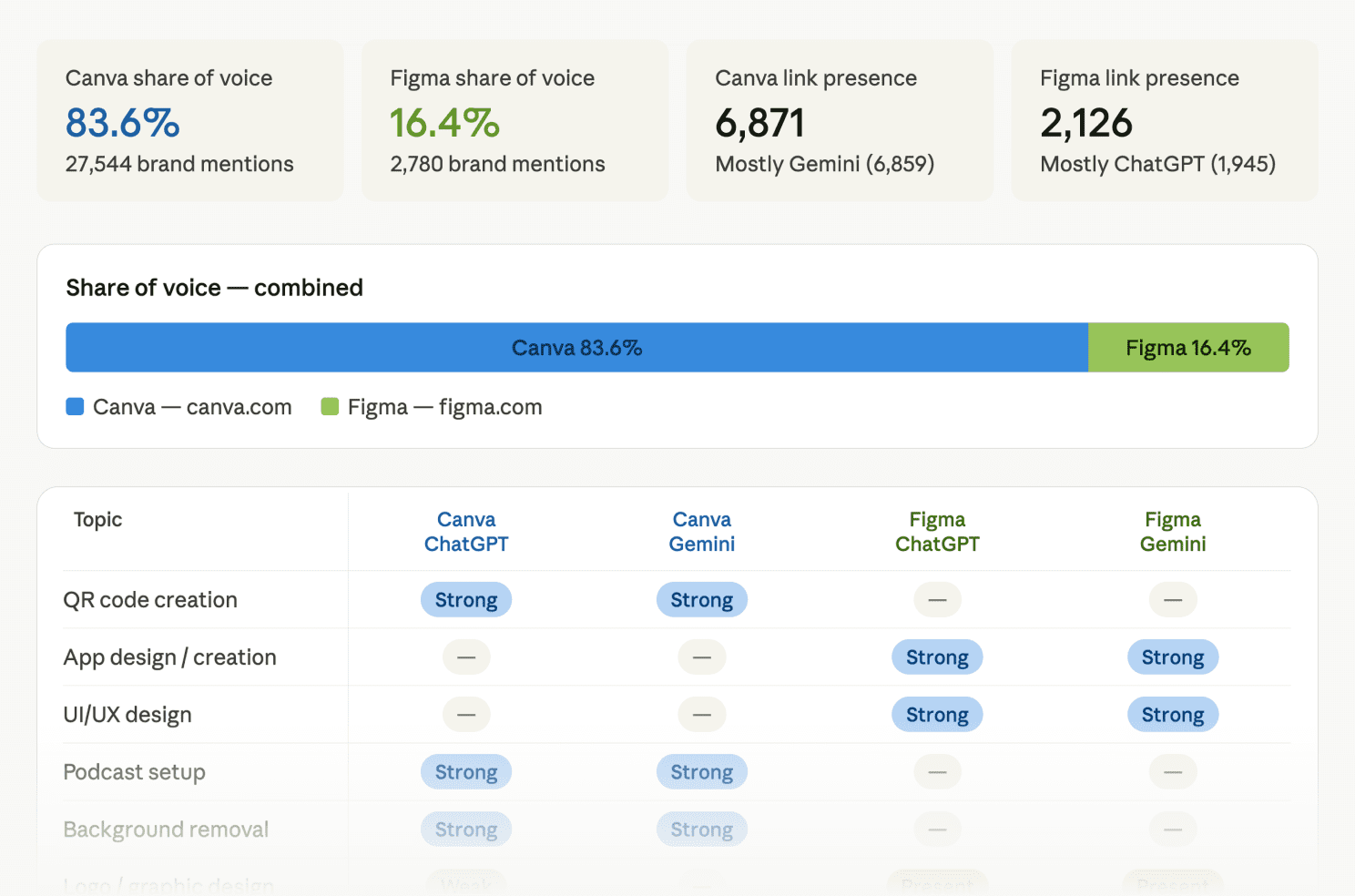Click the "Topic" column header
This screenshot has width=1355, height=896.
click(x=97, y=520)
